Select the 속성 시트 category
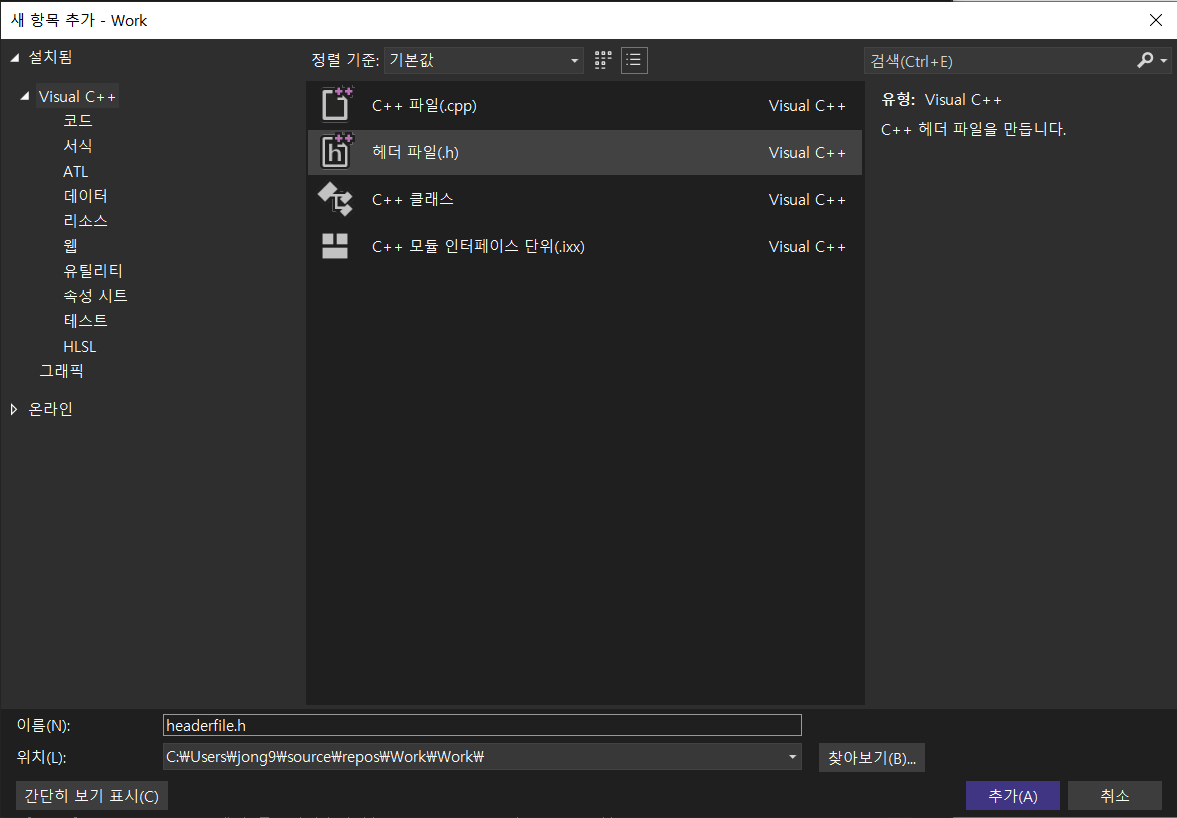This screenshot has width=1177, height=818. [95, 296]
